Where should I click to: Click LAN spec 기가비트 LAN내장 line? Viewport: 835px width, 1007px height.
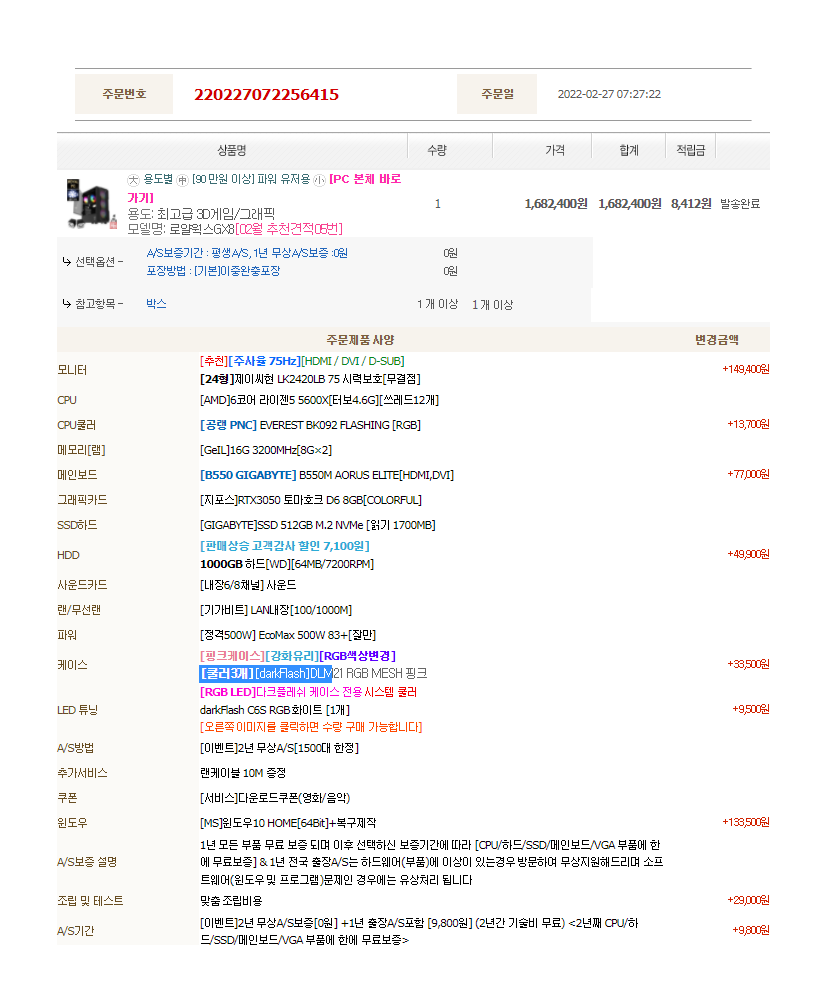[x=276, y=610]
